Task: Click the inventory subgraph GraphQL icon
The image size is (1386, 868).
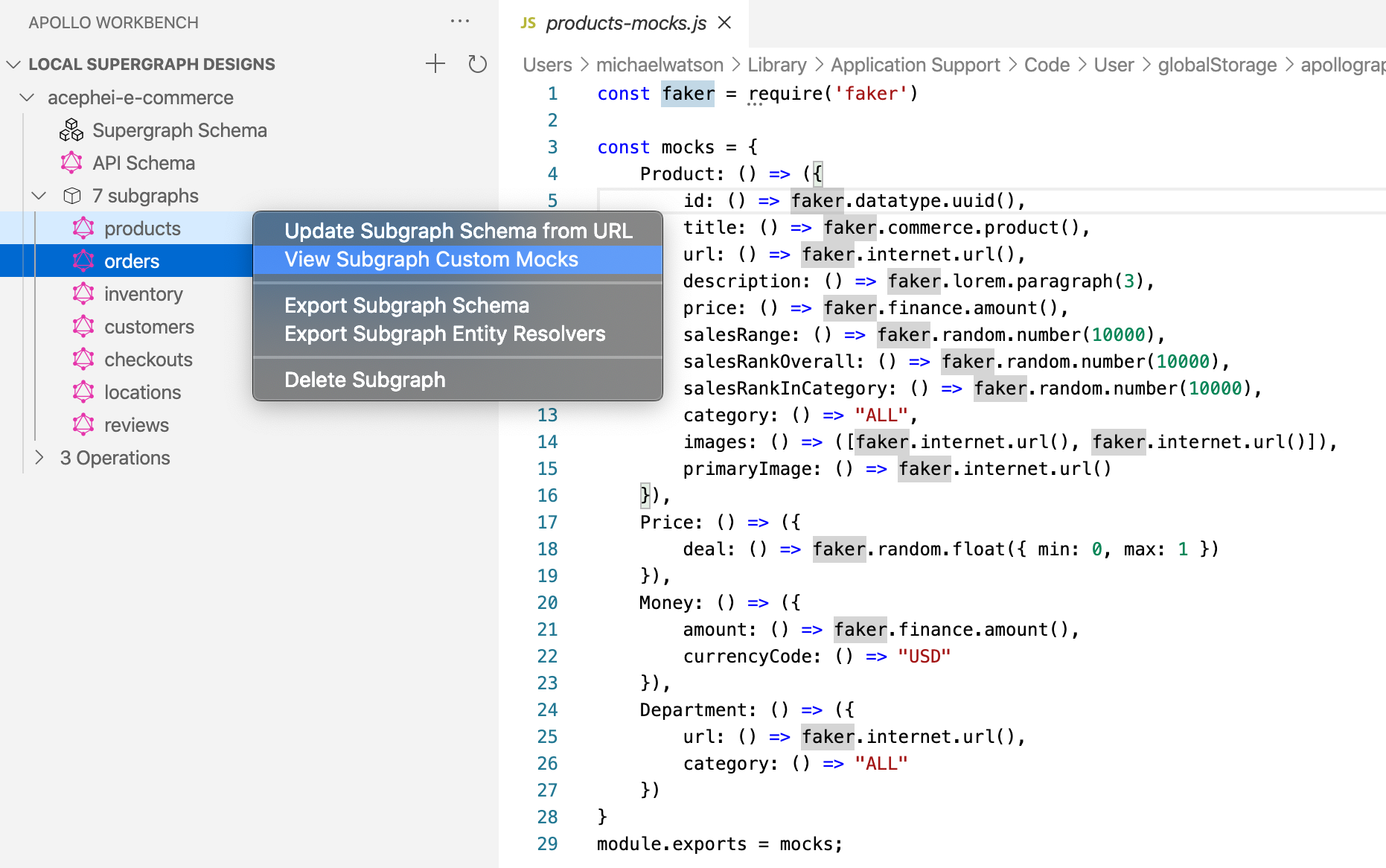Action: click(x=83, y=294)
